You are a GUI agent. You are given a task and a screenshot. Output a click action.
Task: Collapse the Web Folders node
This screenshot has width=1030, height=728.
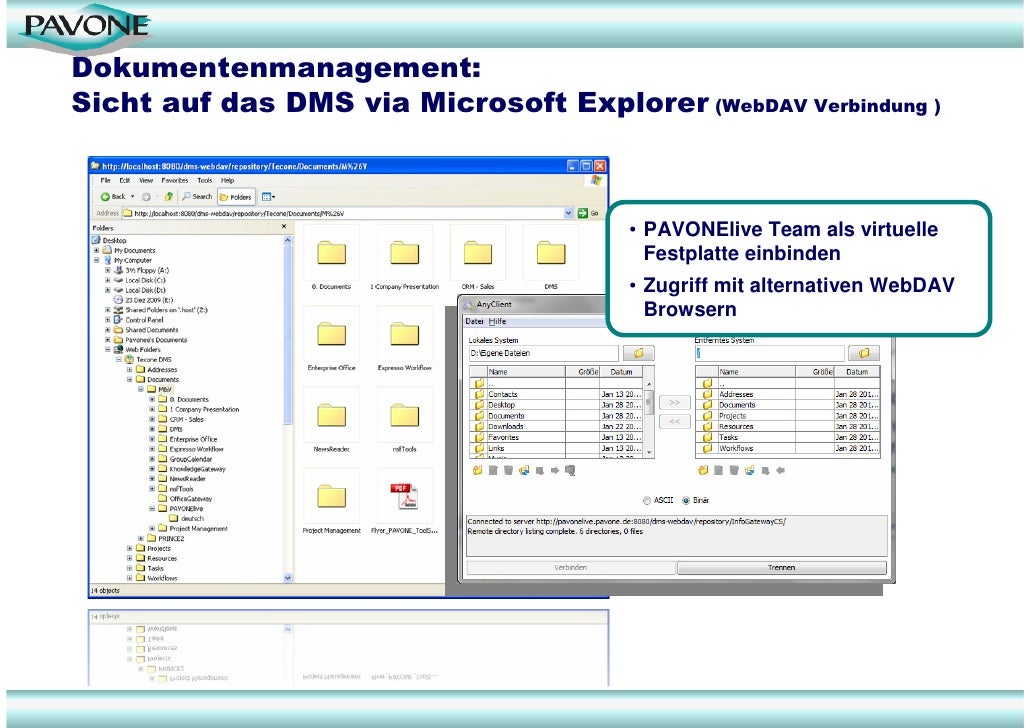pos(108,350)
